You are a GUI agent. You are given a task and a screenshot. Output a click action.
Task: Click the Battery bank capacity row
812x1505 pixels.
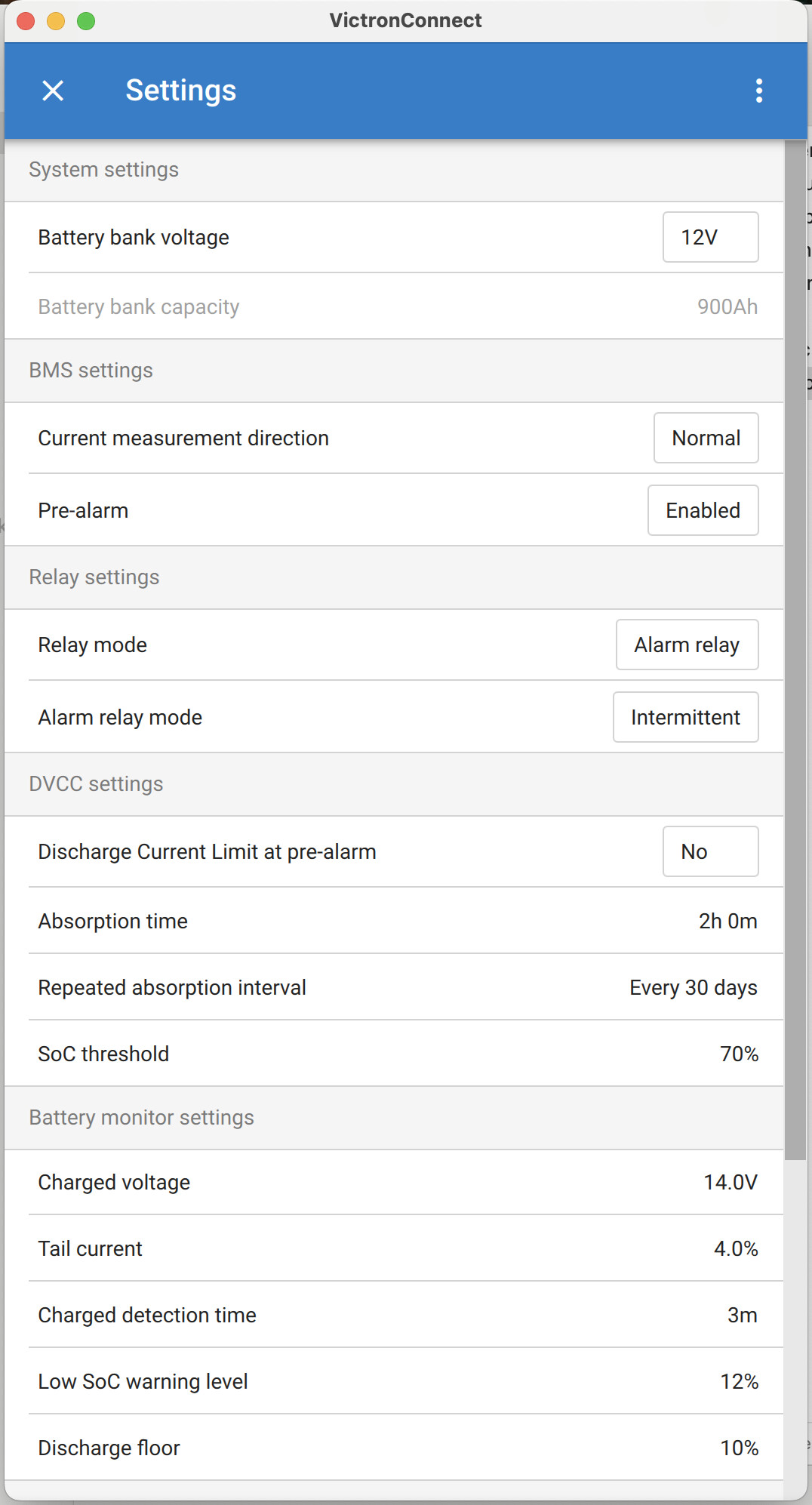click(x=394, y=306)
